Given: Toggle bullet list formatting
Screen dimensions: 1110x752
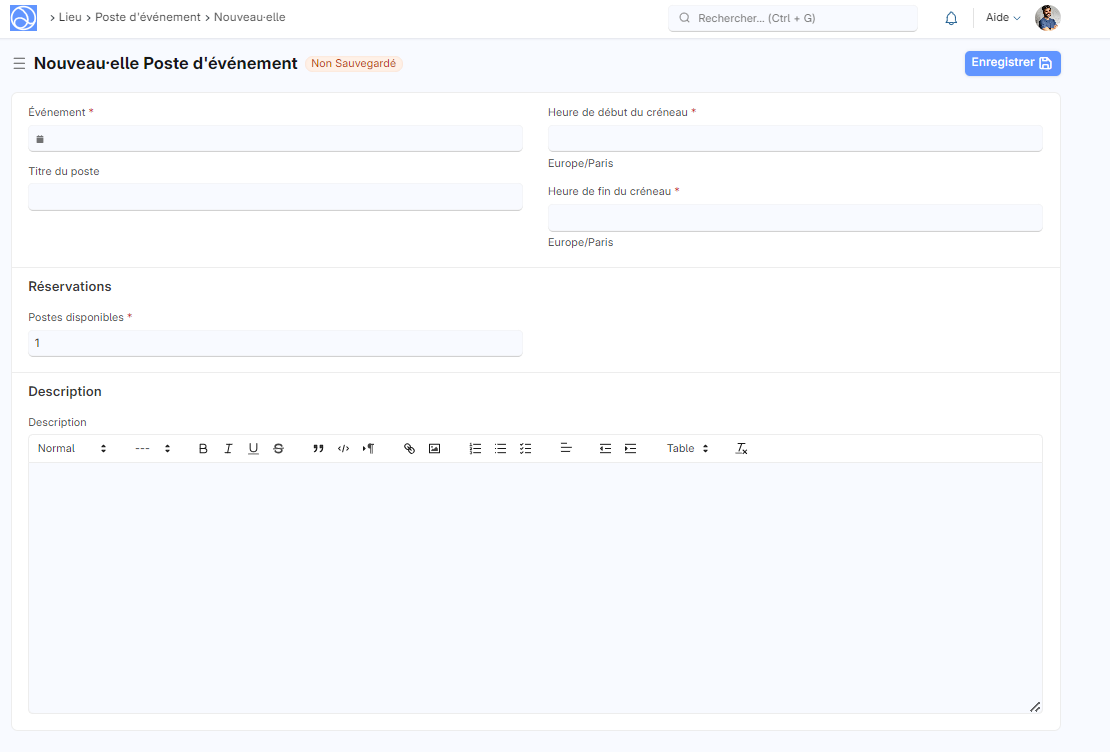Looking at the screenshot, I should 500,449.
